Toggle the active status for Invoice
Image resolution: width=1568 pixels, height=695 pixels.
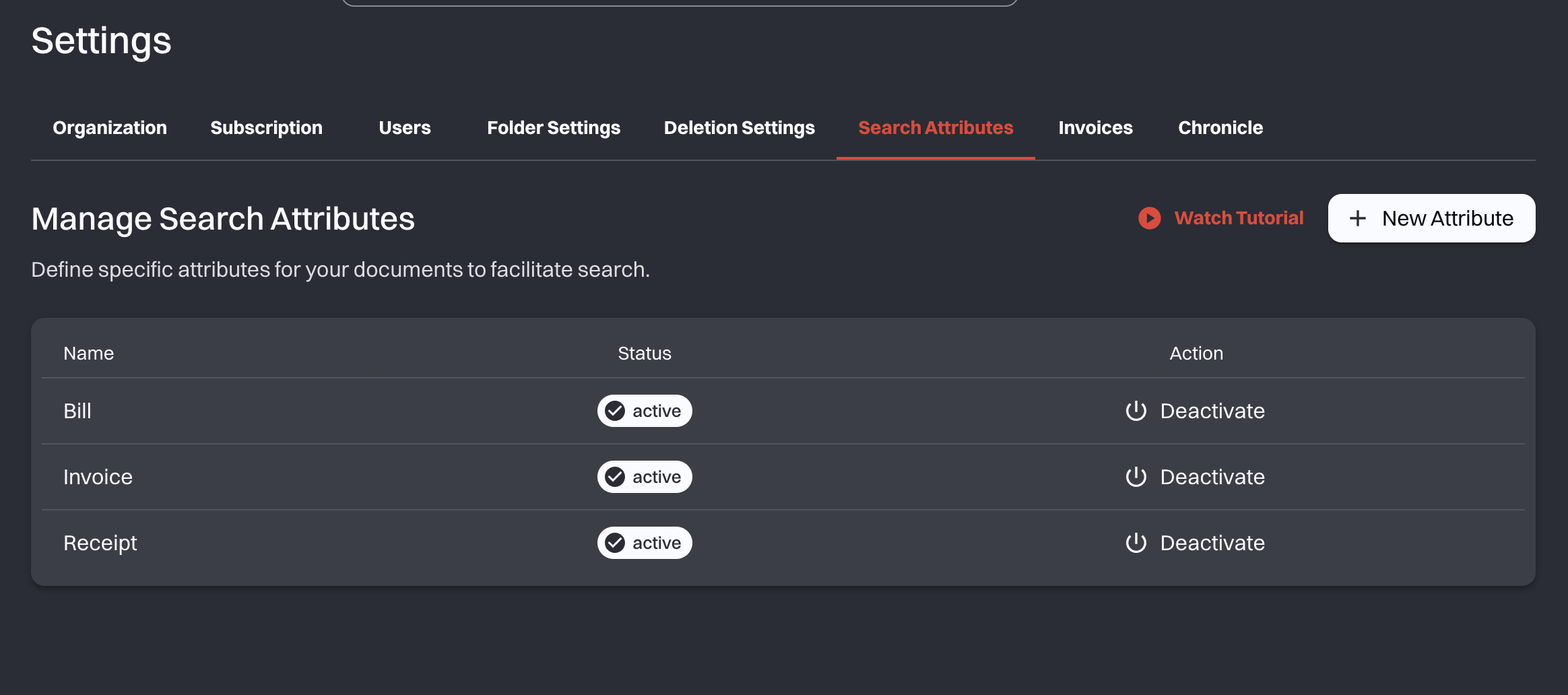tap(644, 476)
